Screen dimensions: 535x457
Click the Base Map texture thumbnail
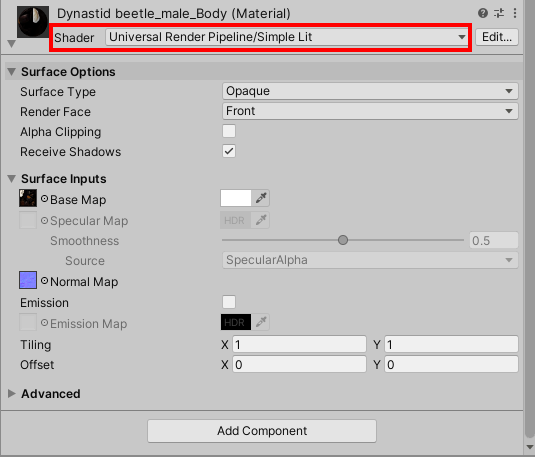click(x=28, y=198)
